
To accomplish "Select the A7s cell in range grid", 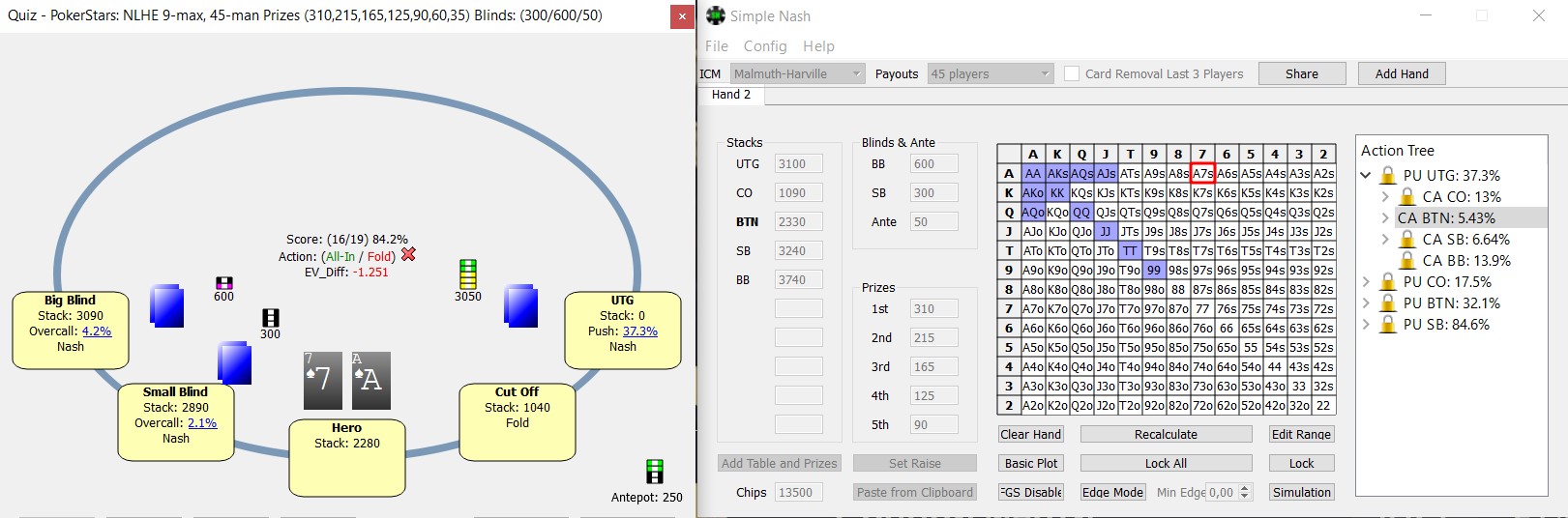I will click(1202, 173).
